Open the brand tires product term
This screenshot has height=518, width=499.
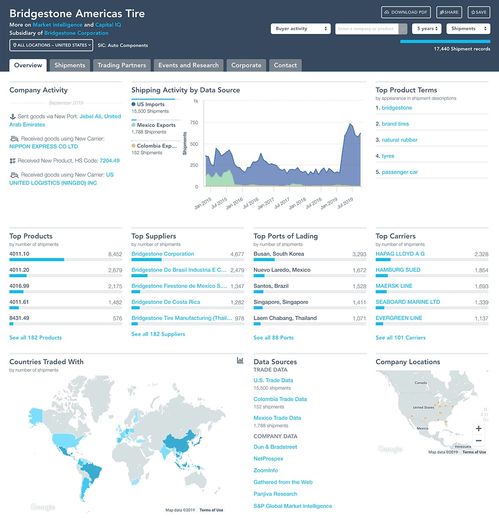395,124
